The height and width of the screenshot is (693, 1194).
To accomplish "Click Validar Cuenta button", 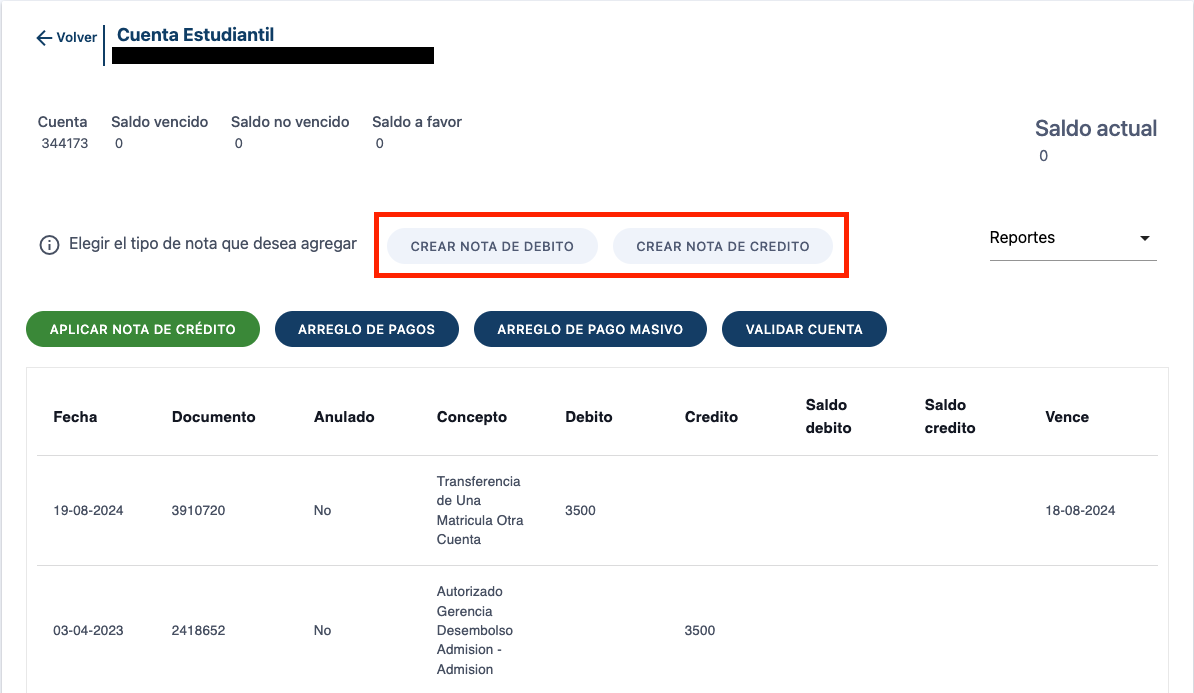I will click(x=804, y=329).
